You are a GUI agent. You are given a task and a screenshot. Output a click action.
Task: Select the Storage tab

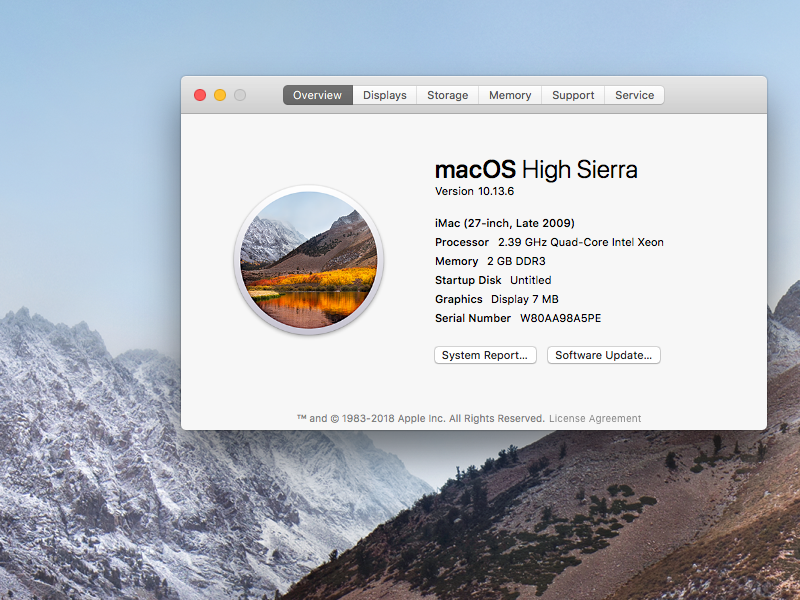(x=447, y=95)
